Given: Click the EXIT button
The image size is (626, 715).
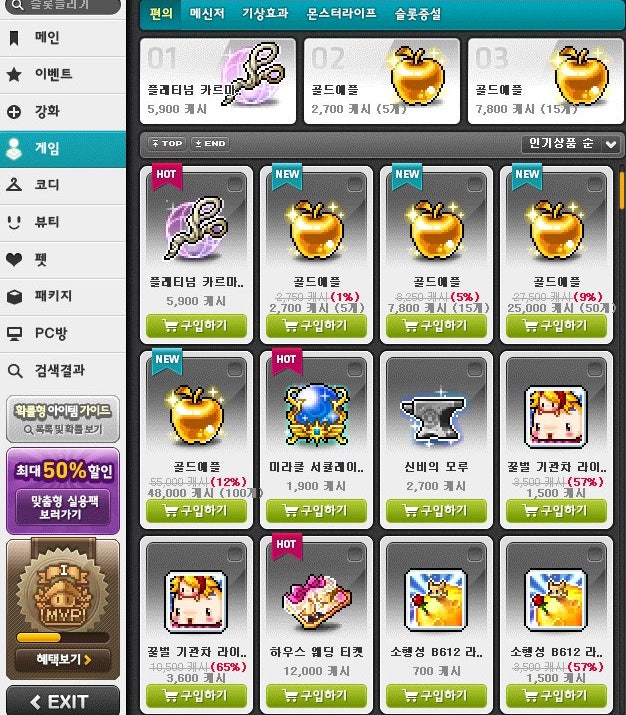Looking at the screenshot, I should (x=63, y=701).
